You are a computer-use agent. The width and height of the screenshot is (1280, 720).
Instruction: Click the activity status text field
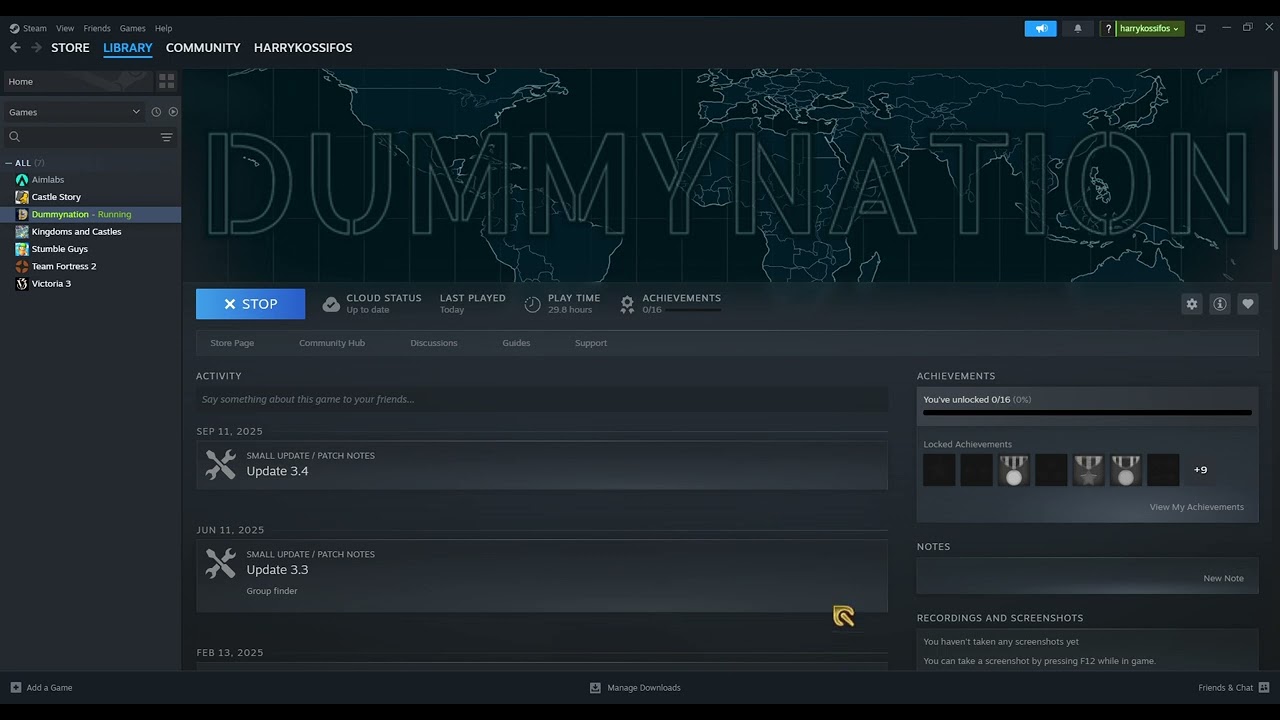[x=542, y=399]
